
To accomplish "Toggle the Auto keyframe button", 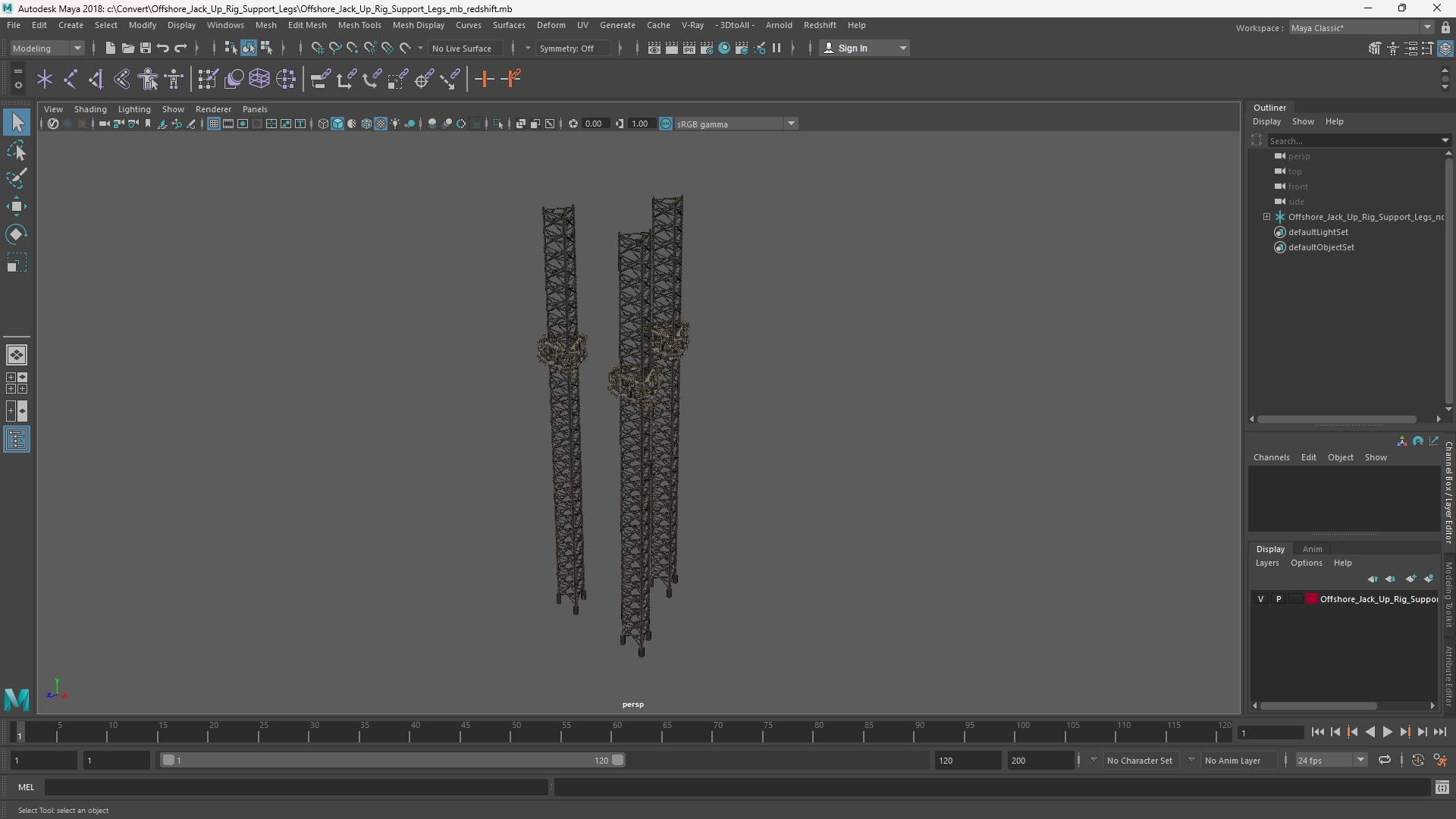I will [x=1417, y=760].
